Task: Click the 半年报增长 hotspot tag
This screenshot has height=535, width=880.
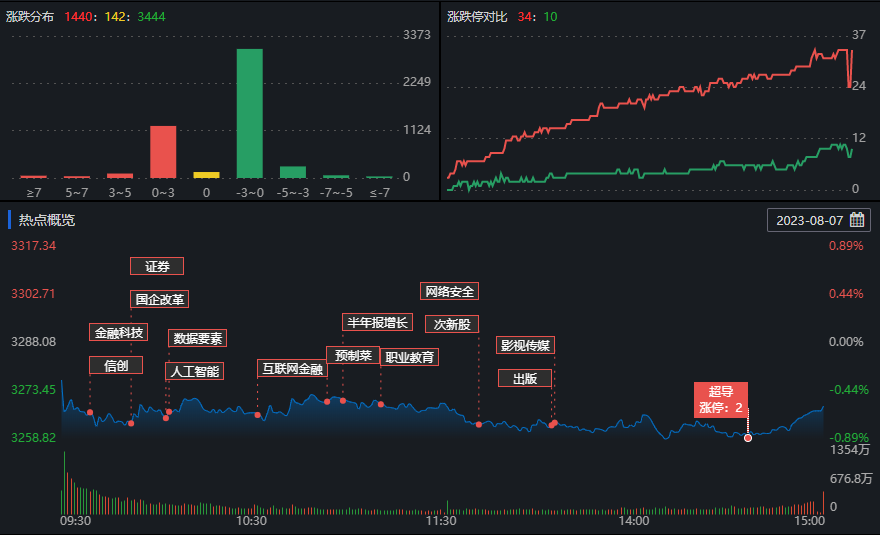Action: [377, 322]
